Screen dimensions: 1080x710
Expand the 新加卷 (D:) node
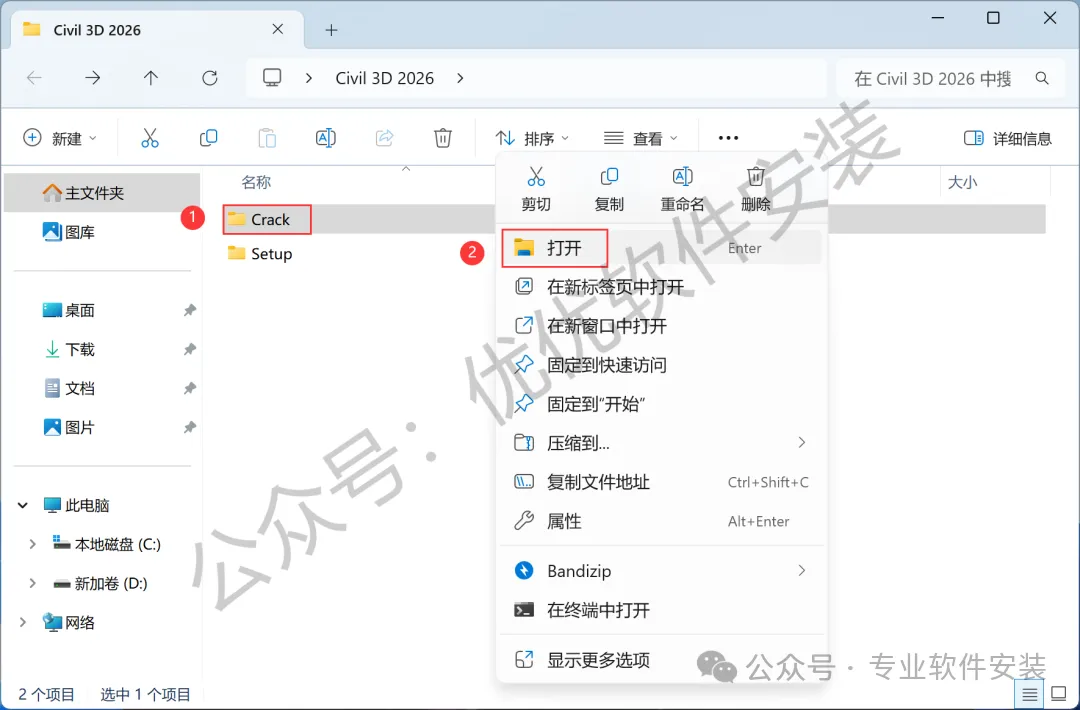pyautogui.click(x=32, y=583)
